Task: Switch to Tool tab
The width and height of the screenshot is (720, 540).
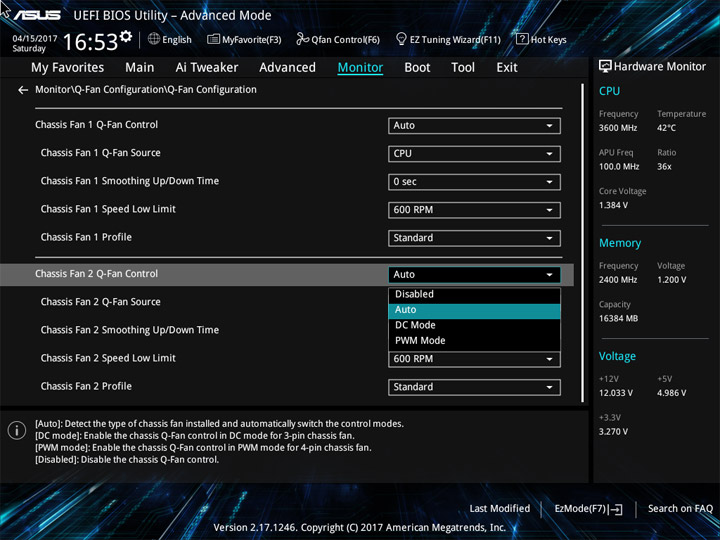Action: pyautogui.click(x=463, y=68)
